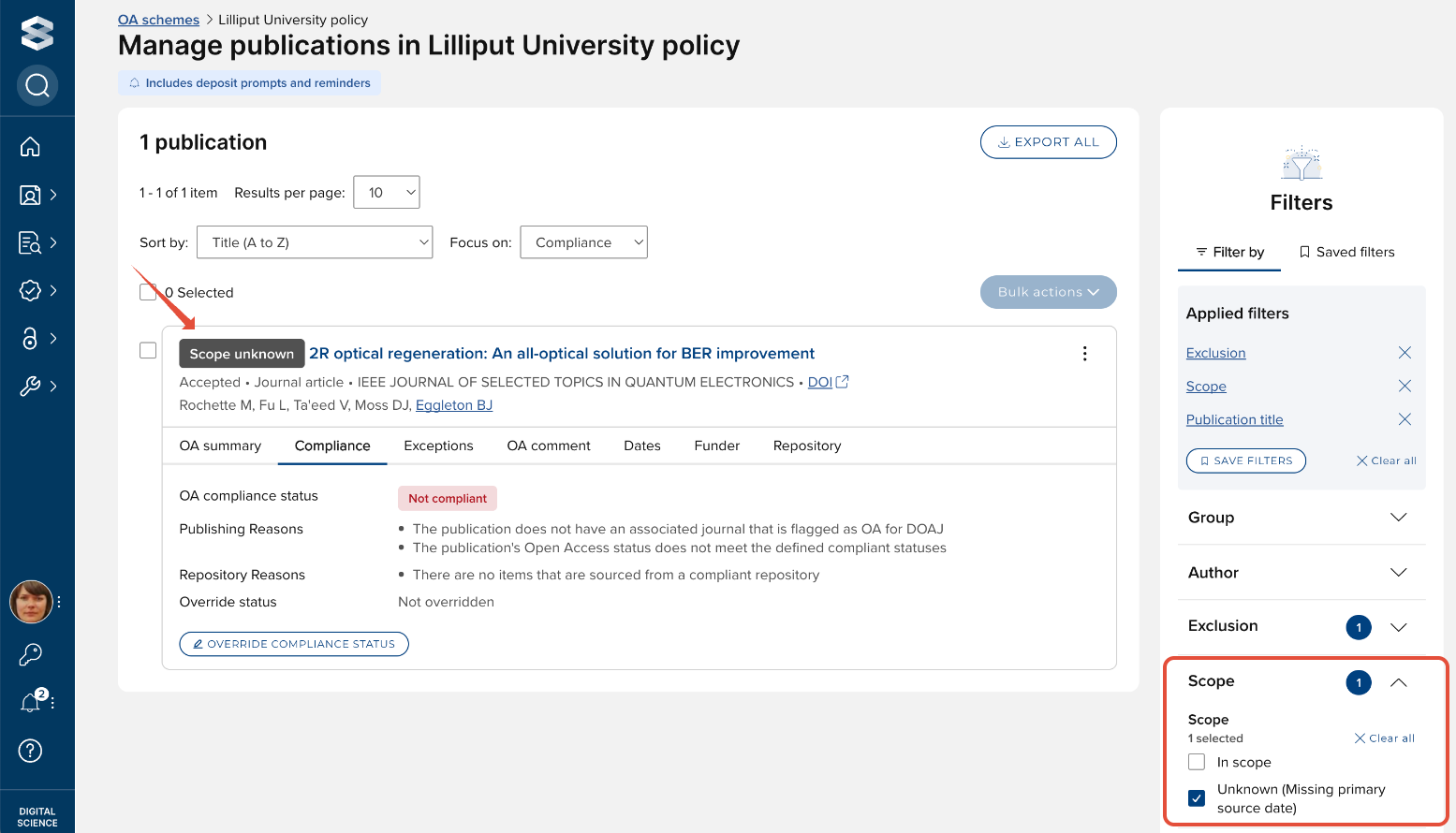Image resolution: width=1456 pixels, height=833 pixels.
Task: Open notifications bell in sidebar
Action: tap(31, 702)
